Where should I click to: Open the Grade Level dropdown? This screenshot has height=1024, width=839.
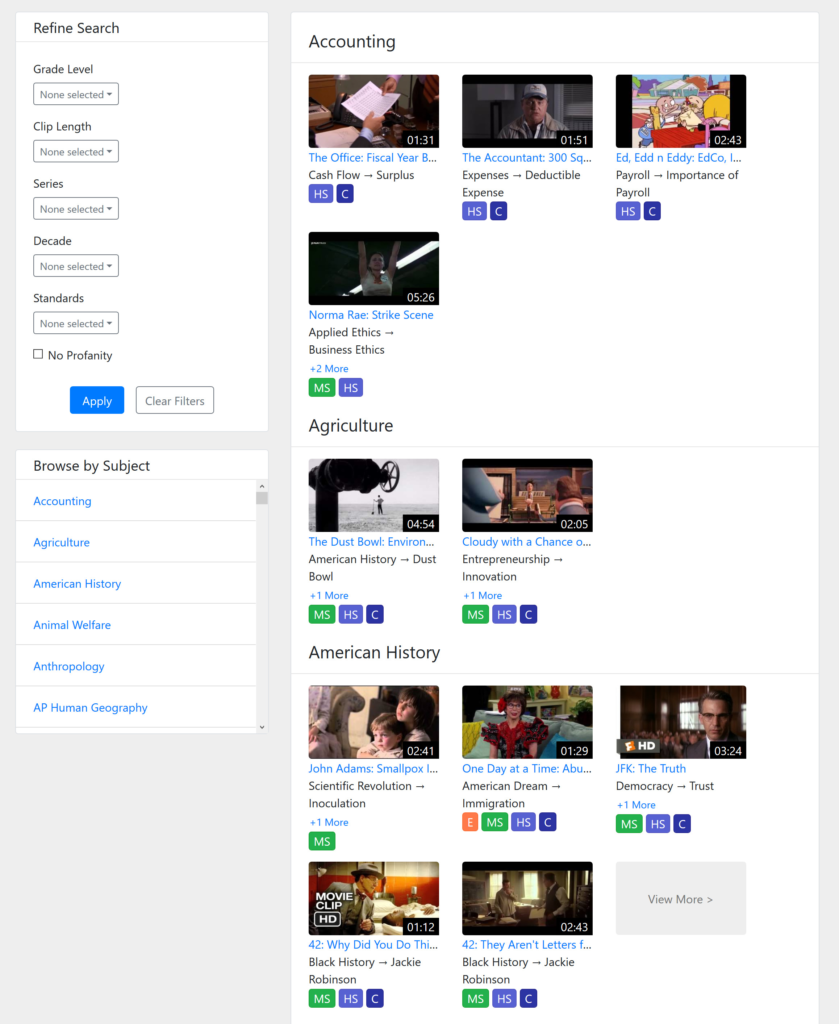[76, 94]
